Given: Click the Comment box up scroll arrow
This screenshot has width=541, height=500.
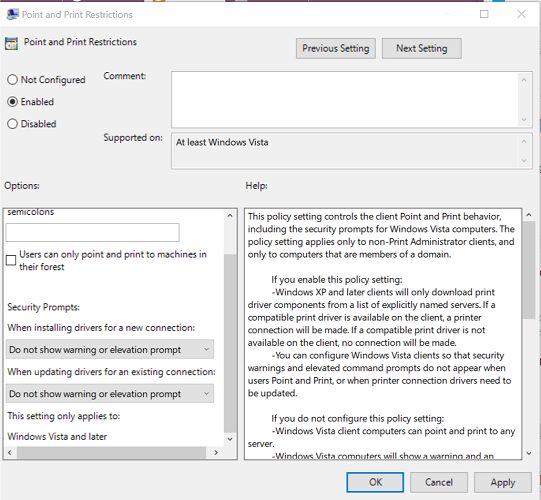Looking at the screenshot, I should (524, 80).
